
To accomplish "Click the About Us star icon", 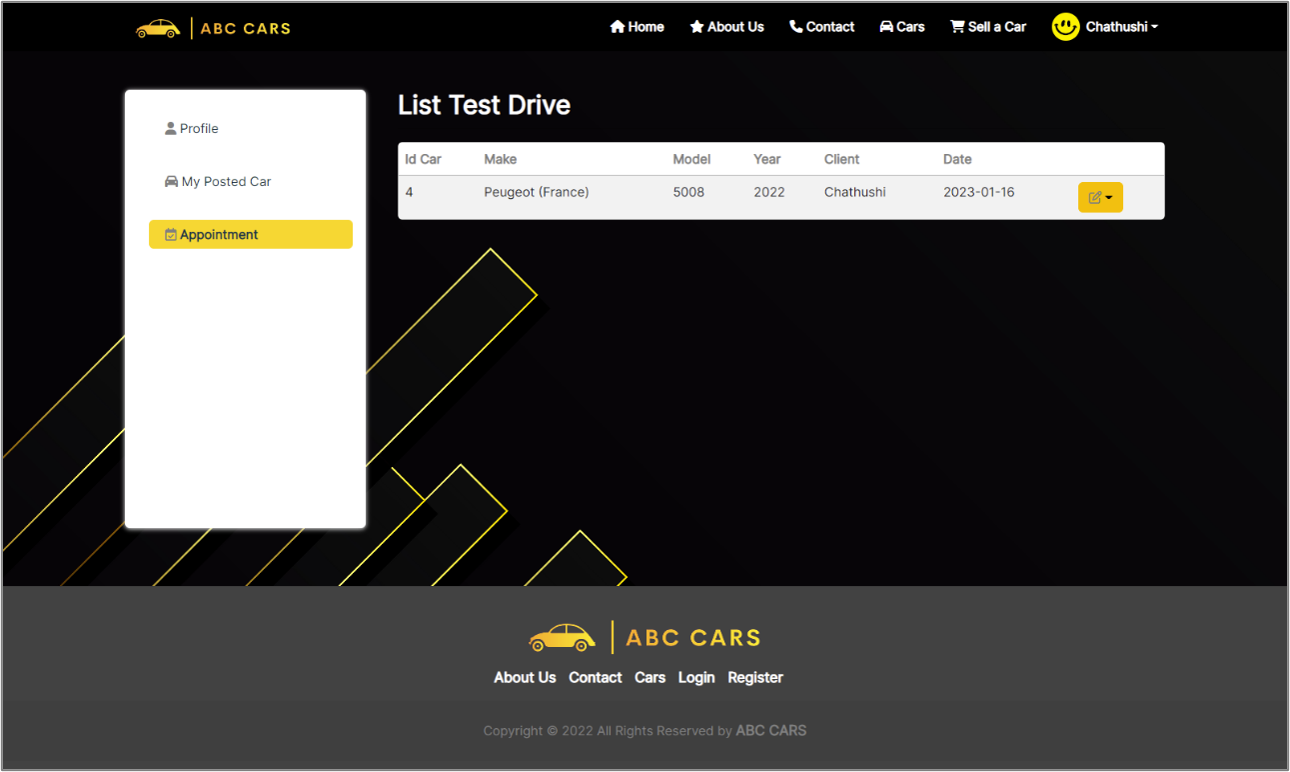I will click(x=695, y=27).
